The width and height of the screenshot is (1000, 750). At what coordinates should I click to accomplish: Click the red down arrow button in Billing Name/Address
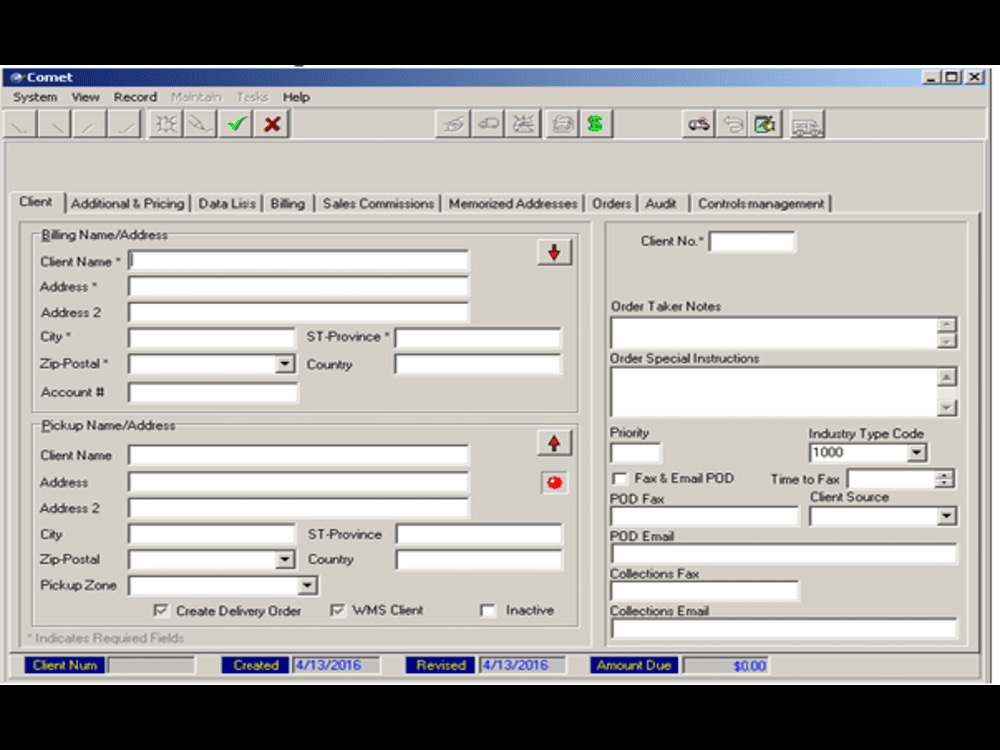pos(554,253)
